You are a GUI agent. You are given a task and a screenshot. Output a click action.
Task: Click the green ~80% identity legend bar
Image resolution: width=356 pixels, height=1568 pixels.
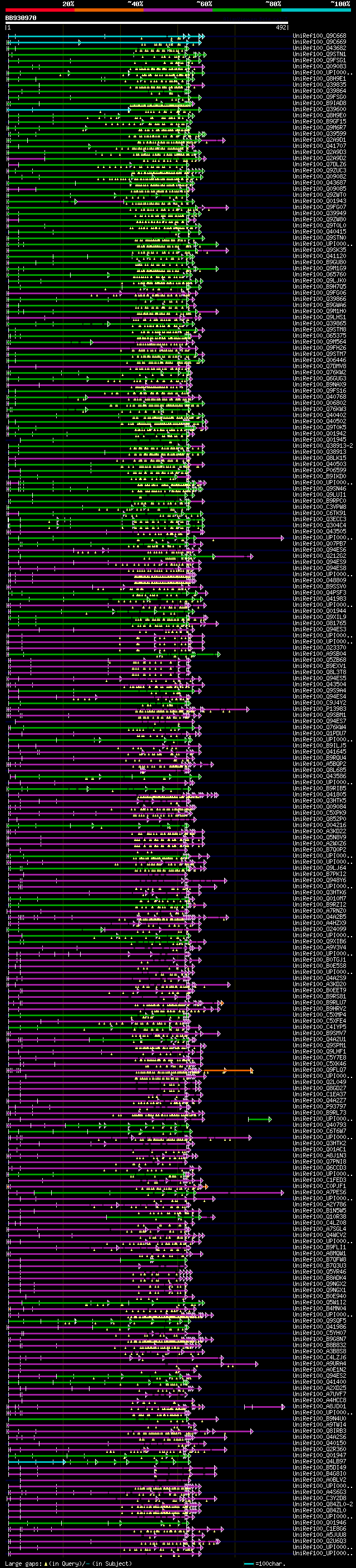tap(248, 10)
